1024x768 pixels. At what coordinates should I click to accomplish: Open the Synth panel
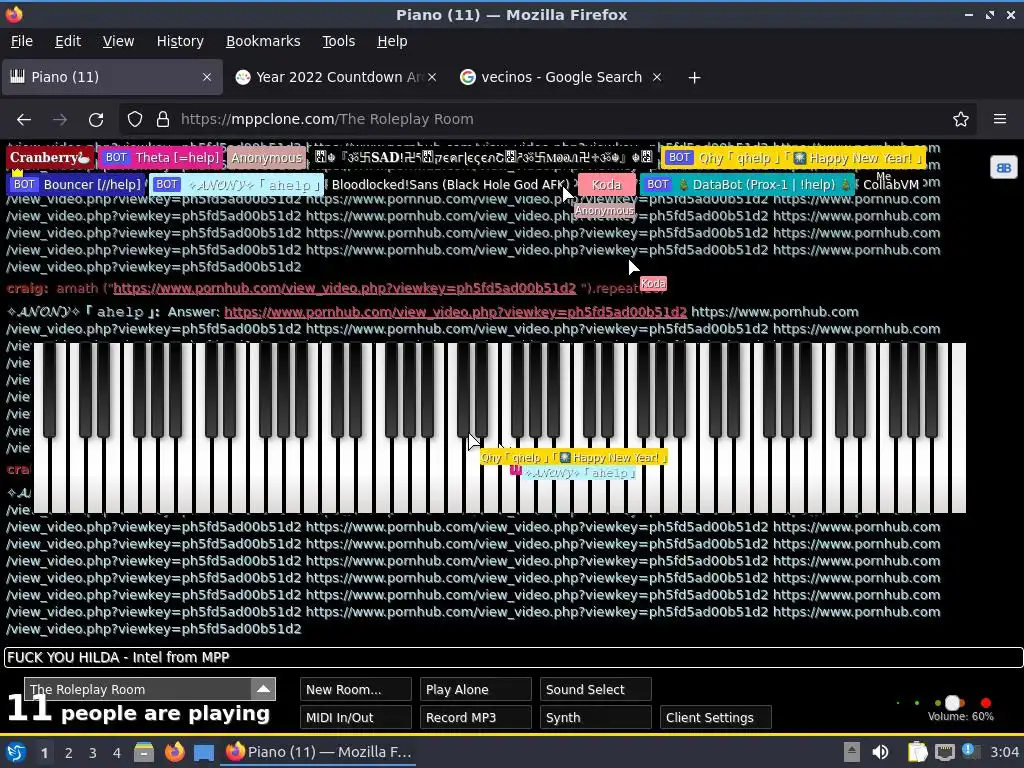596,717
